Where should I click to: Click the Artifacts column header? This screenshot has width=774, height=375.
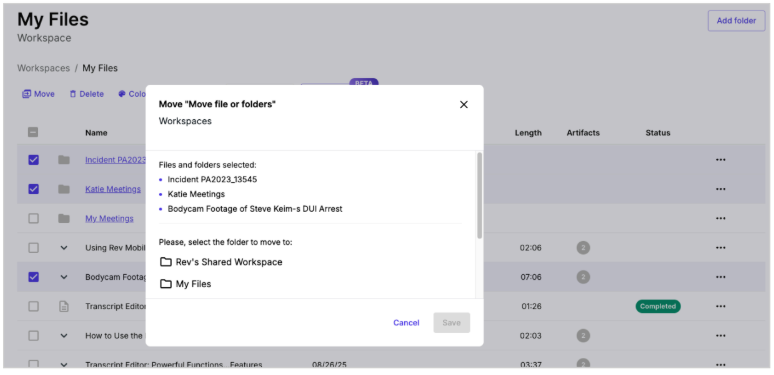pyautogui.click(x=583, y=133)
